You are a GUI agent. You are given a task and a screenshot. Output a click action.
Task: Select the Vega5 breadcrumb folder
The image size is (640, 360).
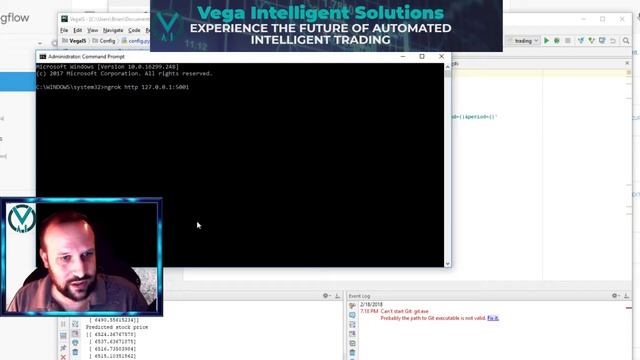[x=74, y=41]
